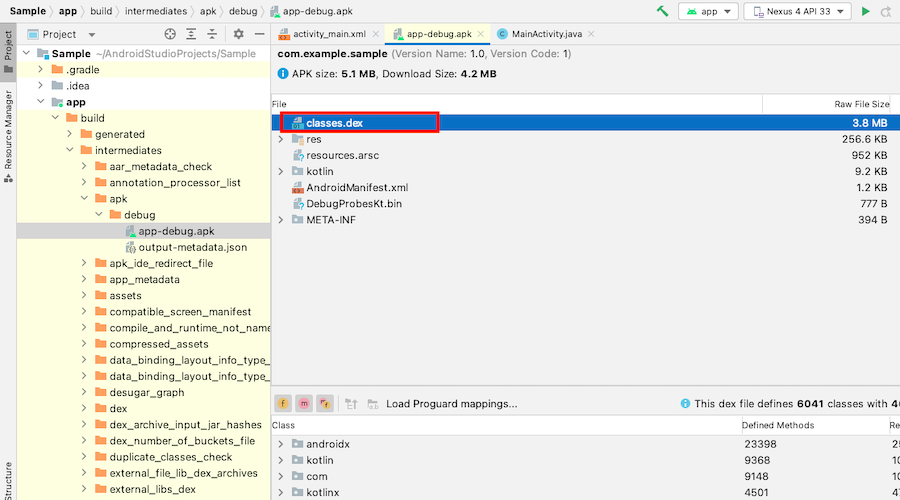Select app-debug.apk in the project tree
The width and height of the screenshot is (900, 500).
click(x=143, y=231)
